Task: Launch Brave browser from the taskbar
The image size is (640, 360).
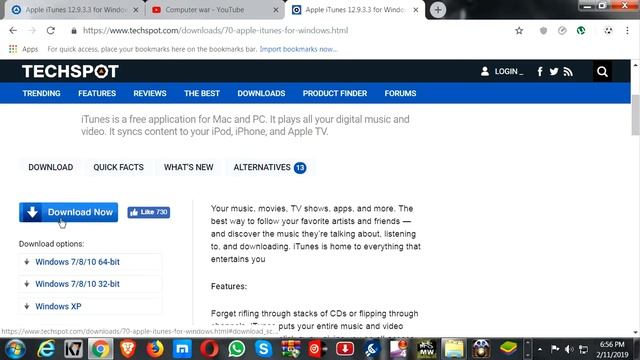Action: pos(128,349)
